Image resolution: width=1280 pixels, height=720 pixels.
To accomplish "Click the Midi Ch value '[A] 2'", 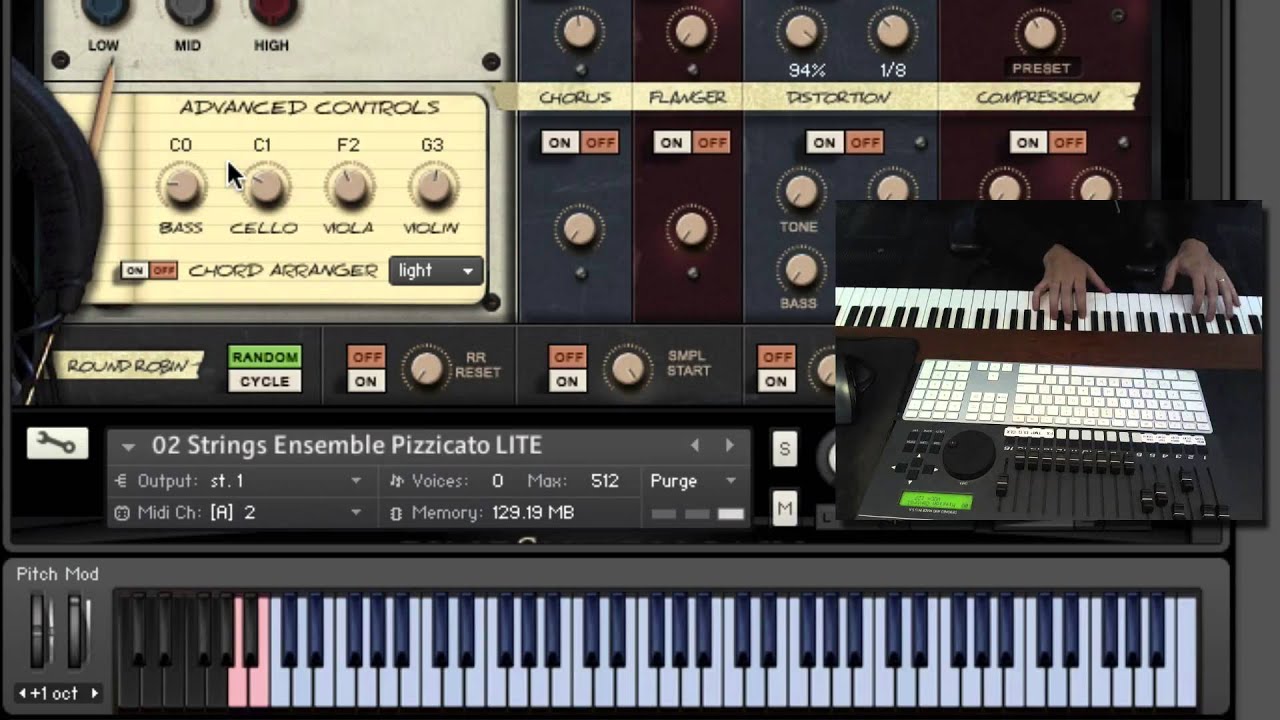I will tap(233, 513).
